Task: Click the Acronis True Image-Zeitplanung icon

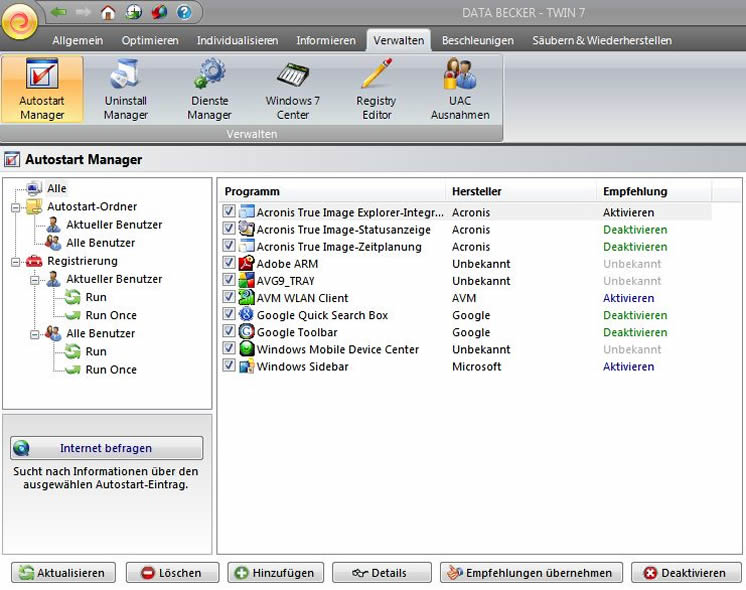Action: pyautogui.click(x=246, y=246)
